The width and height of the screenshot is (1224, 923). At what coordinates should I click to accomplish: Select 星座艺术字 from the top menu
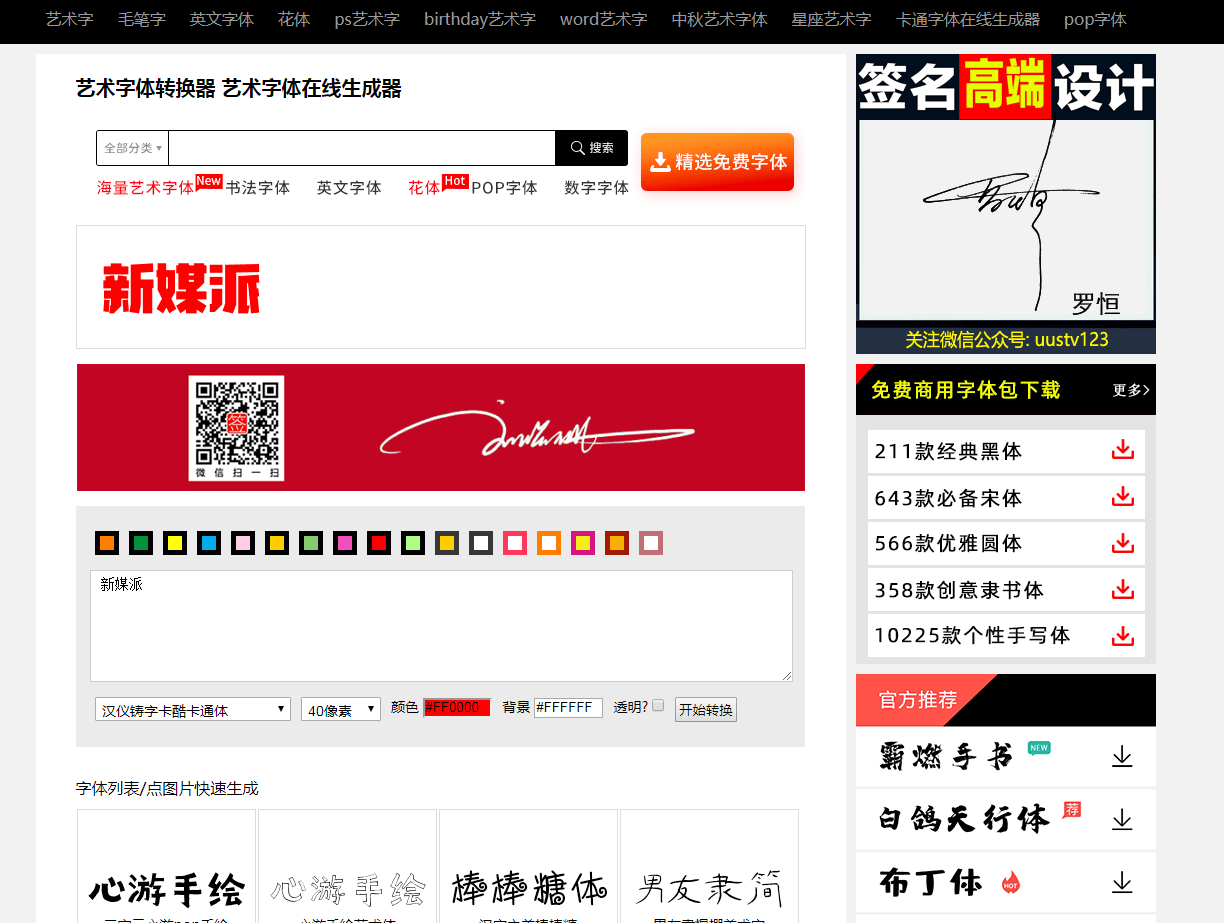click(831, 19)
